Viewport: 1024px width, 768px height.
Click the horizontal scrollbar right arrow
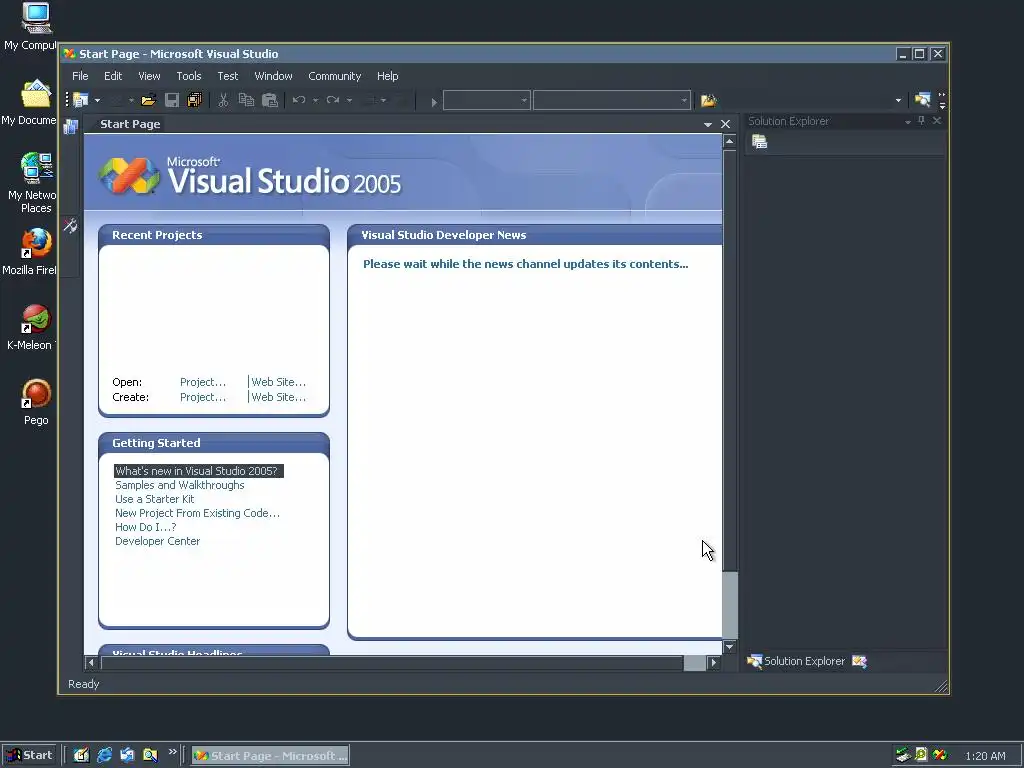click(713, 663)
